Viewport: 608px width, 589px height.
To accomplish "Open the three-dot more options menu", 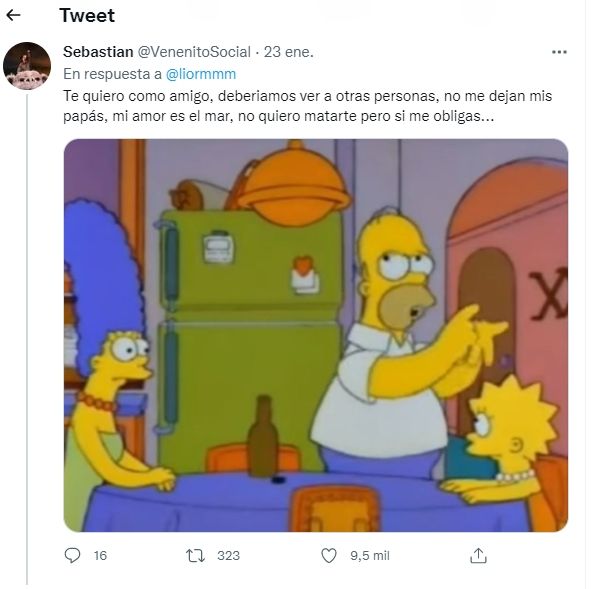I will click(x=559, y=52).
